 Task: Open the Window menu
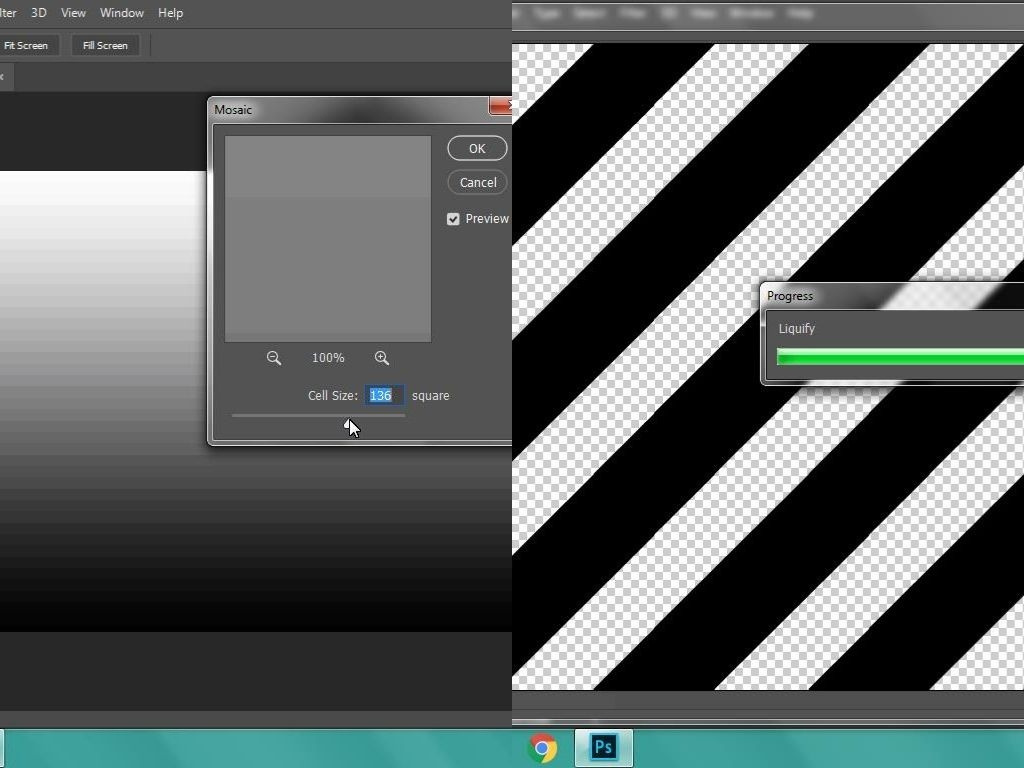tap(121, 13)
